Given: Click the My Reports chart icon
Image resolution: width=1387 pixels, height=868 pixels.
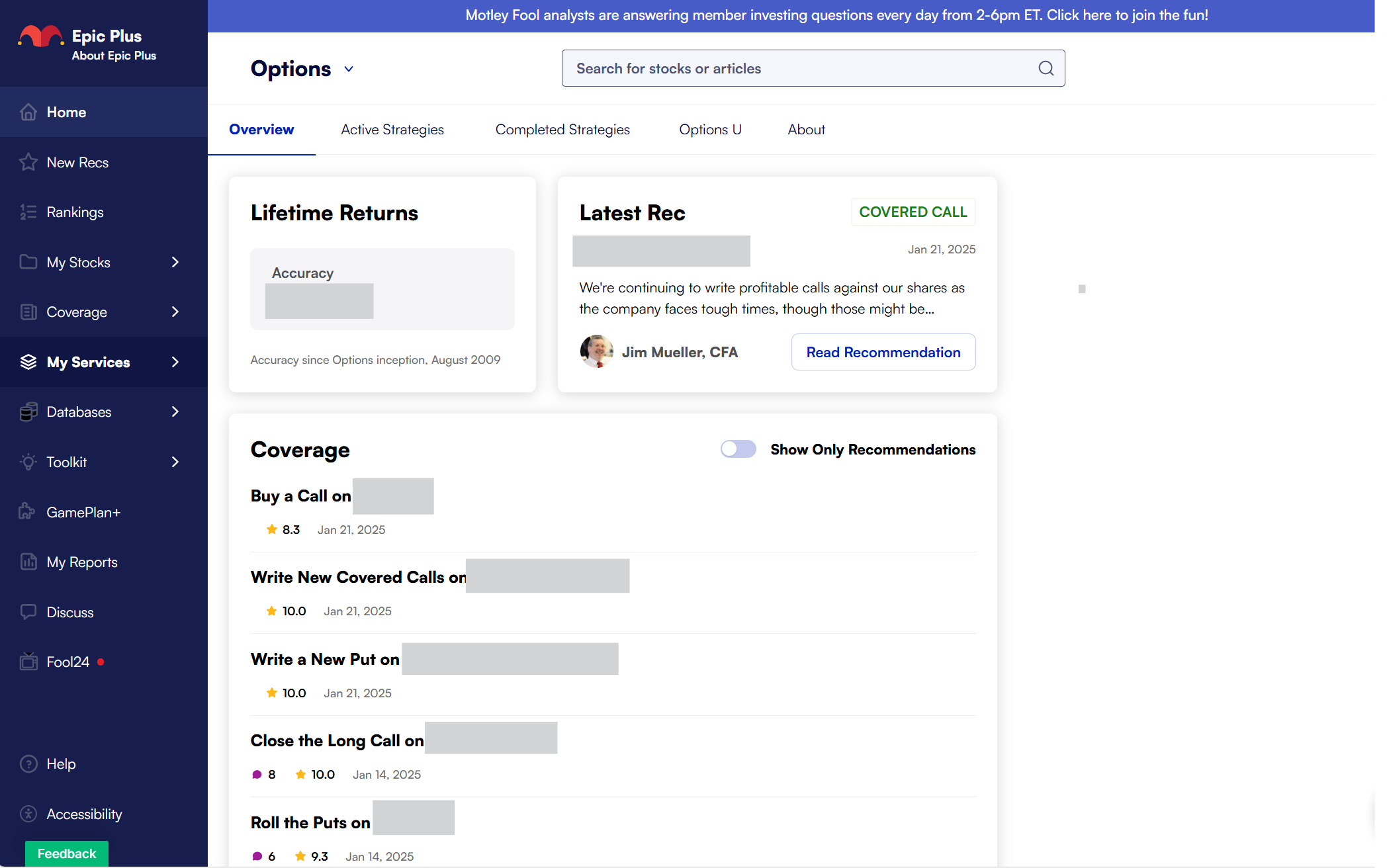Looking at the screenshot, I should 28,562.
